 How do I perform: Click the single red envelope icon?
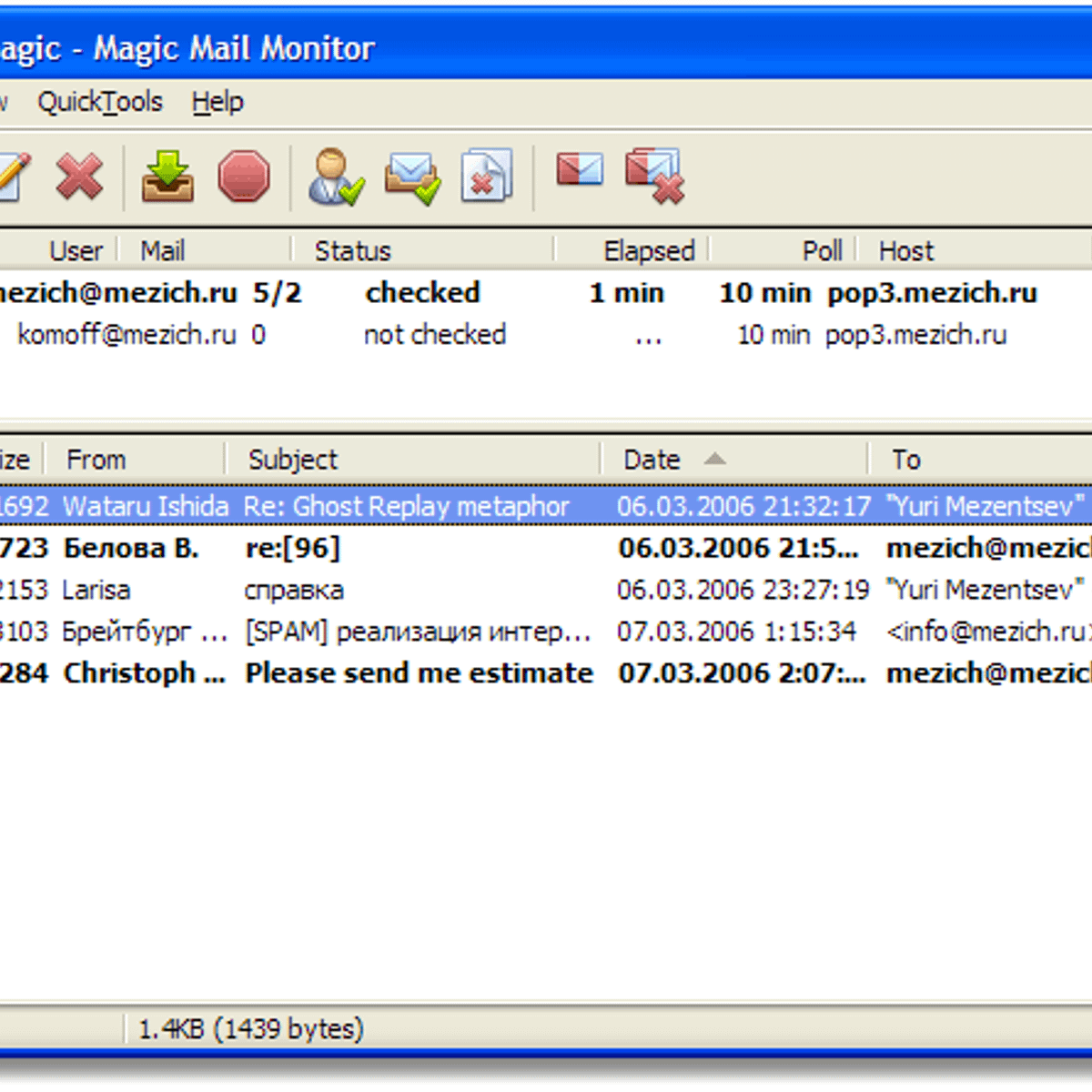(579, 170)
